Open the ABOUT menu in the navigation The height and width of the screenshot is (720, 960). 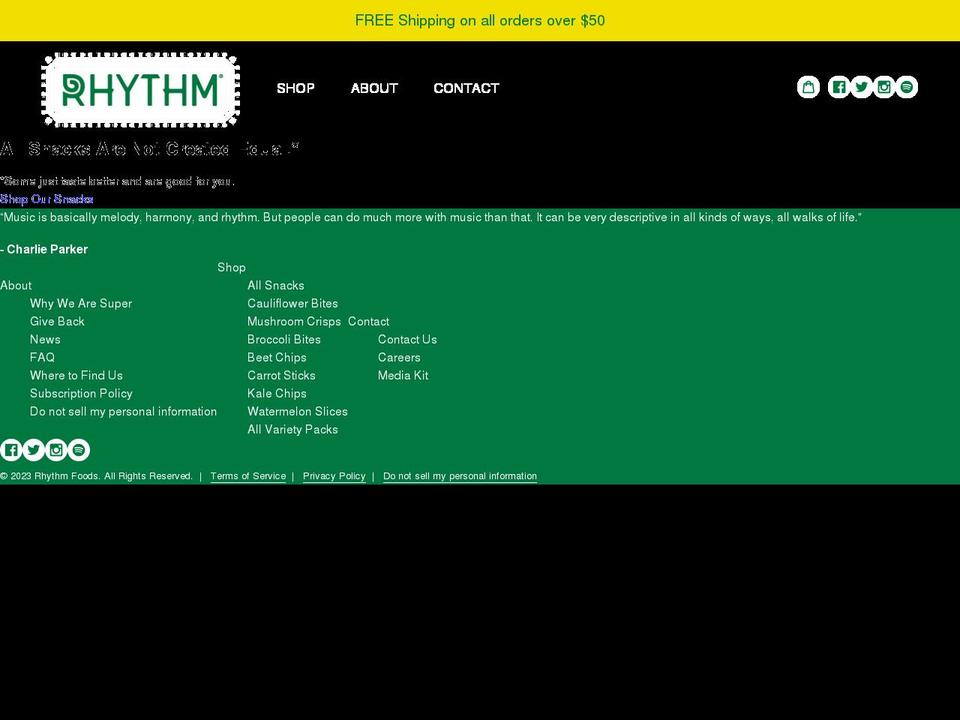[374, 88]
